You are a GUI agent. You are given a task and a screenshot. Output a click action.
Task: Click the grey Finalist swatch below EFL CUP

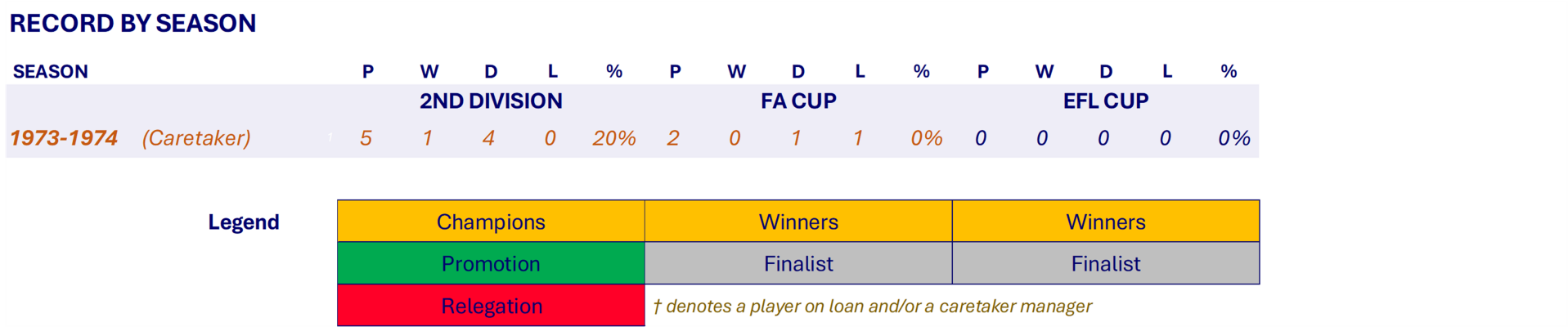pos(1106,263)
